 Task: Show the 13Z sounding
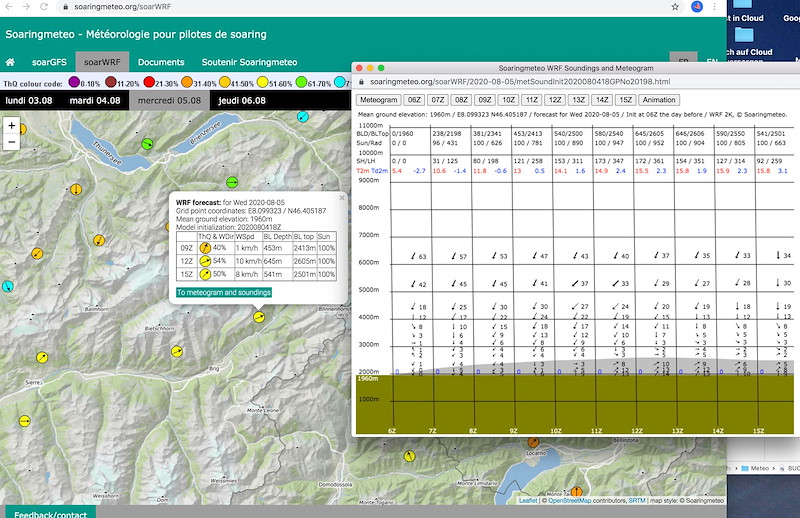(x=579, y=100)
